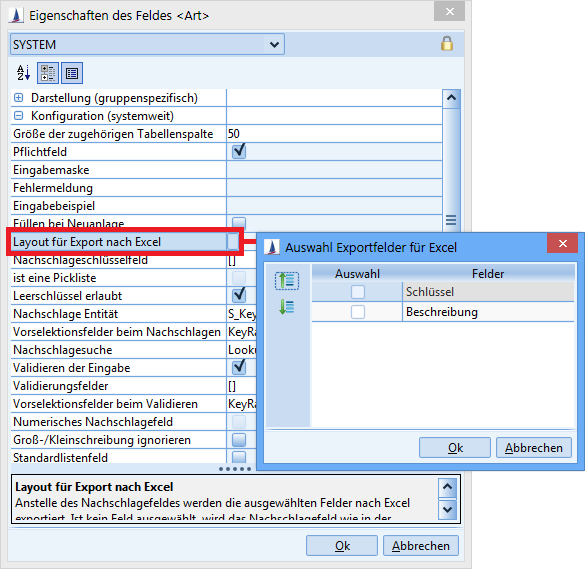
Task: Edit the Größe der zugehörigen Tabellenspalte value 50
Action: [334, 134]
